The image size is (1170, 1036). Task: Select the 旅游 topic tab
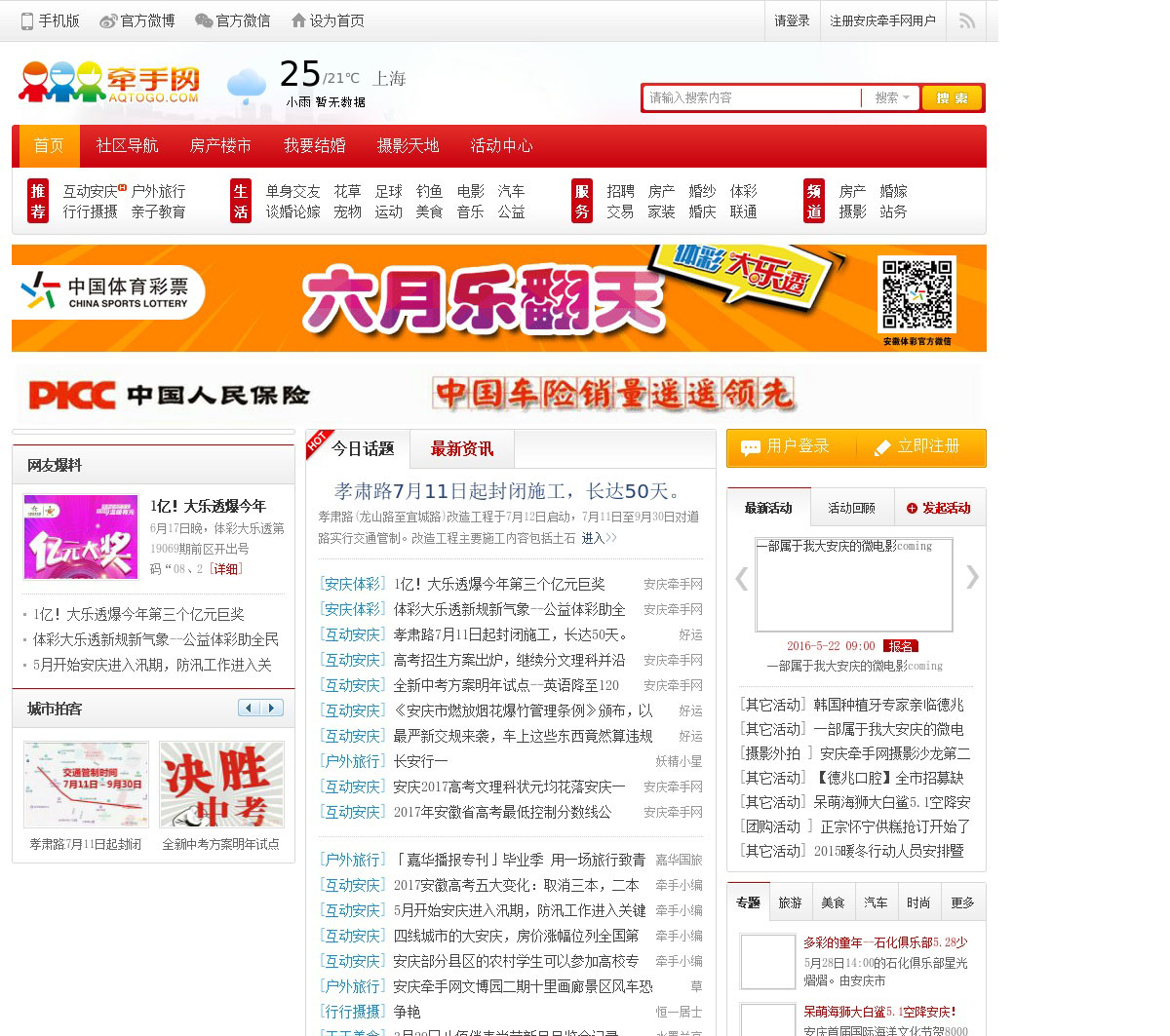click(791, 902)
